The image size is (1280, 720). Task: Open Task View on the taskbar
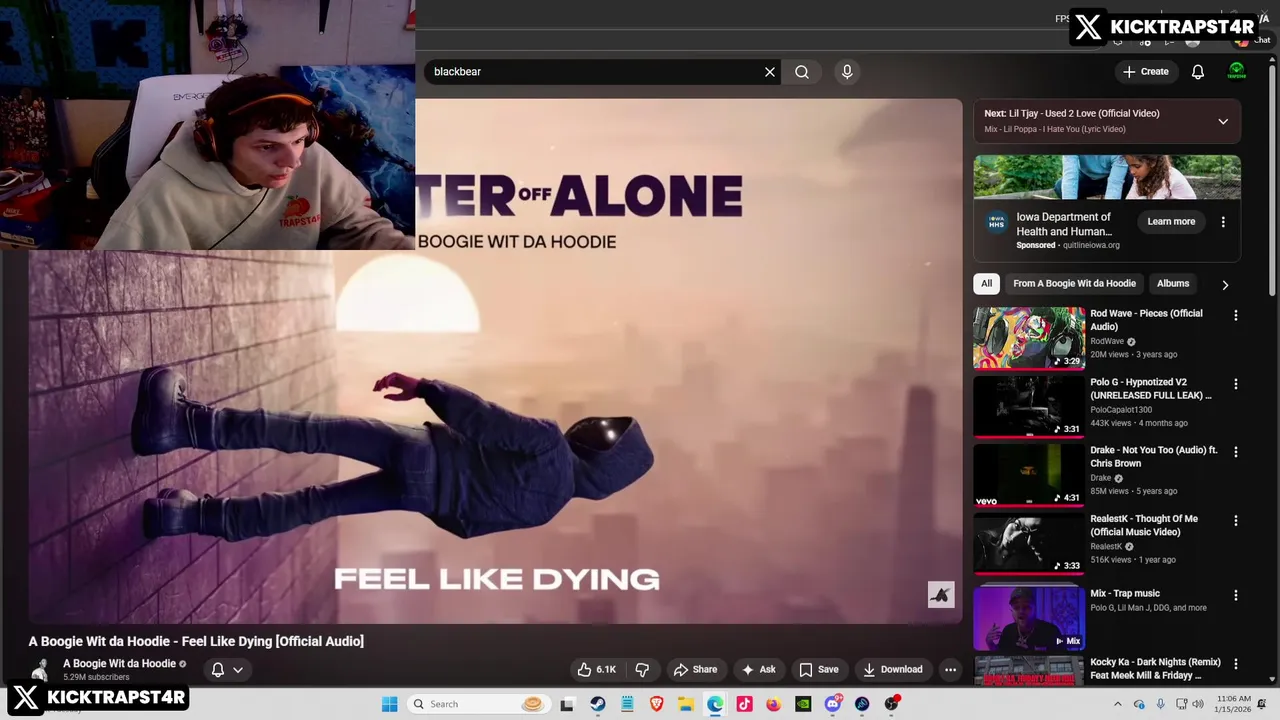567,704
